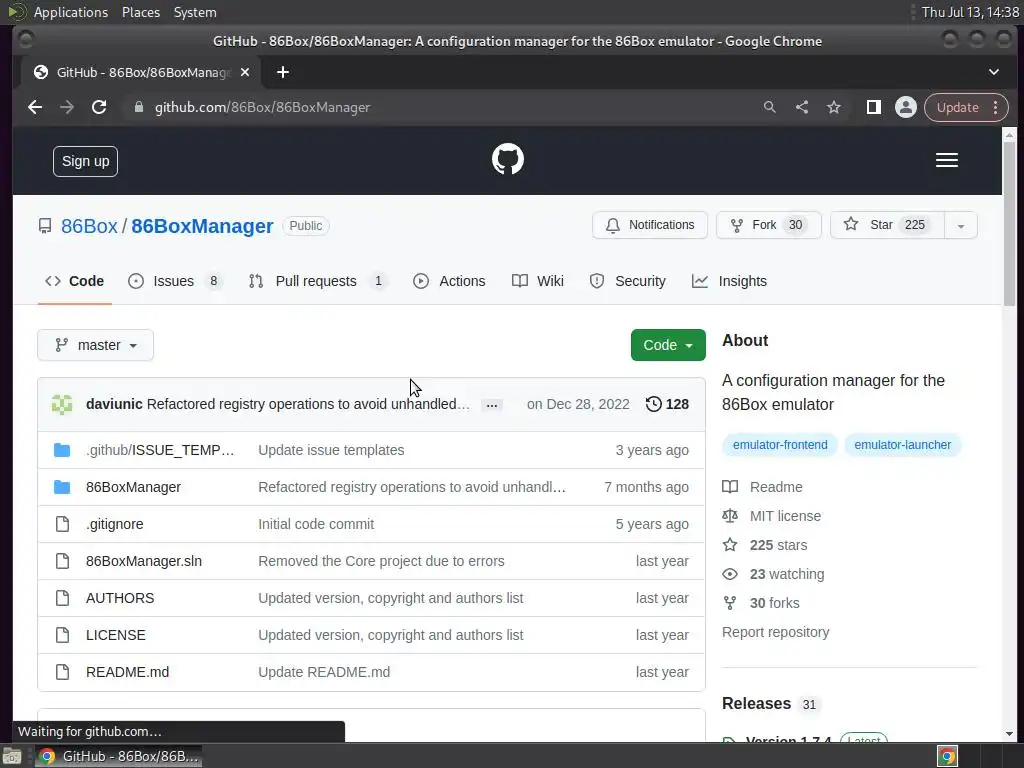Click daviunic's avatar image
This screenshot has height=768, width=1024.
pyautogui.click(x=62, y=404)
